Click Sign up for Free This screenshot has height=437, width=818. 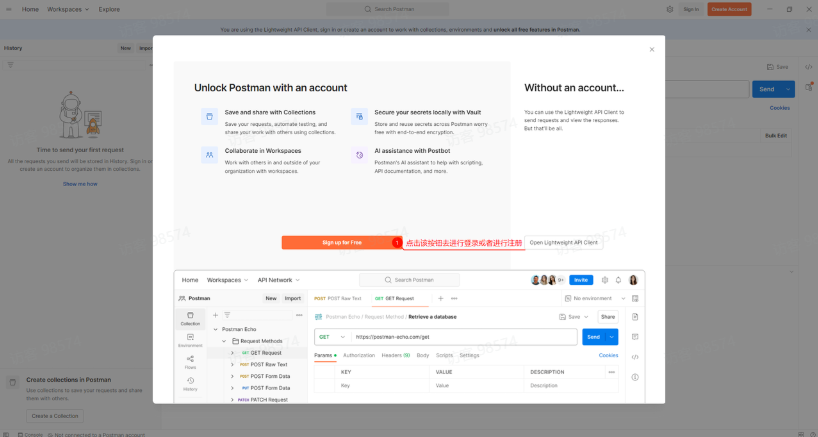point(342,242)
